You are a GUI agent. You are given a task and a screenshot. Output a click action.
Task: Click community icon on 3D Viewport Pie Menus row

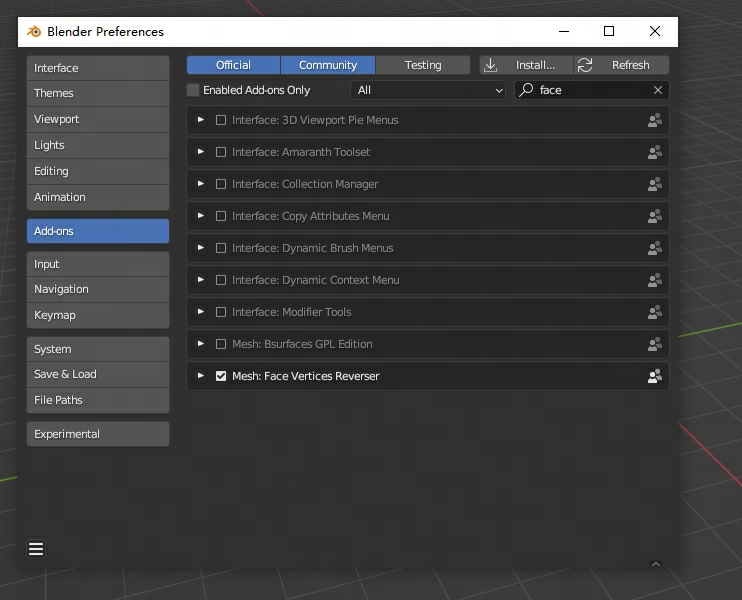655,120
